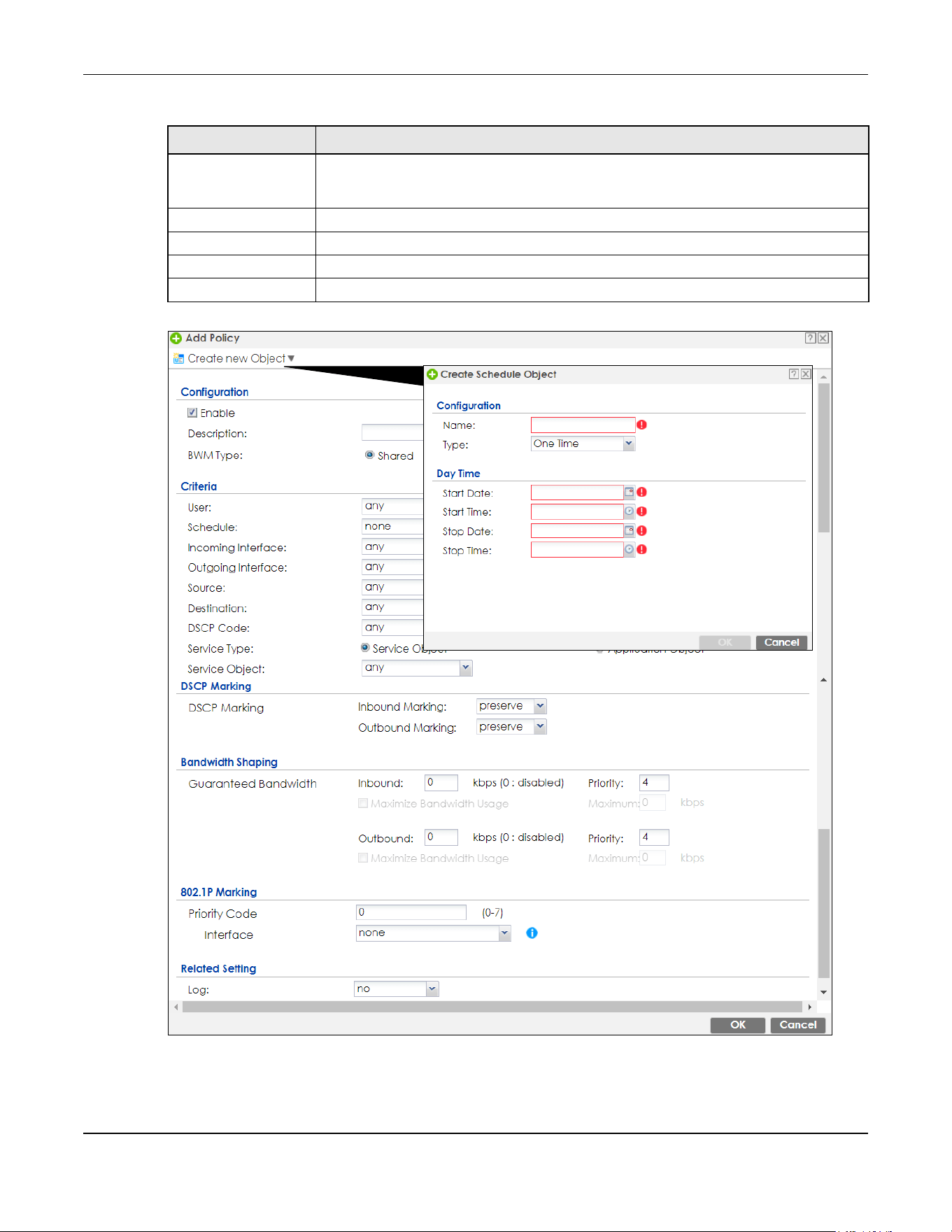Click the schedule Name input field
The height and width of the screenshot is (1232, 952).
point(583,425)
